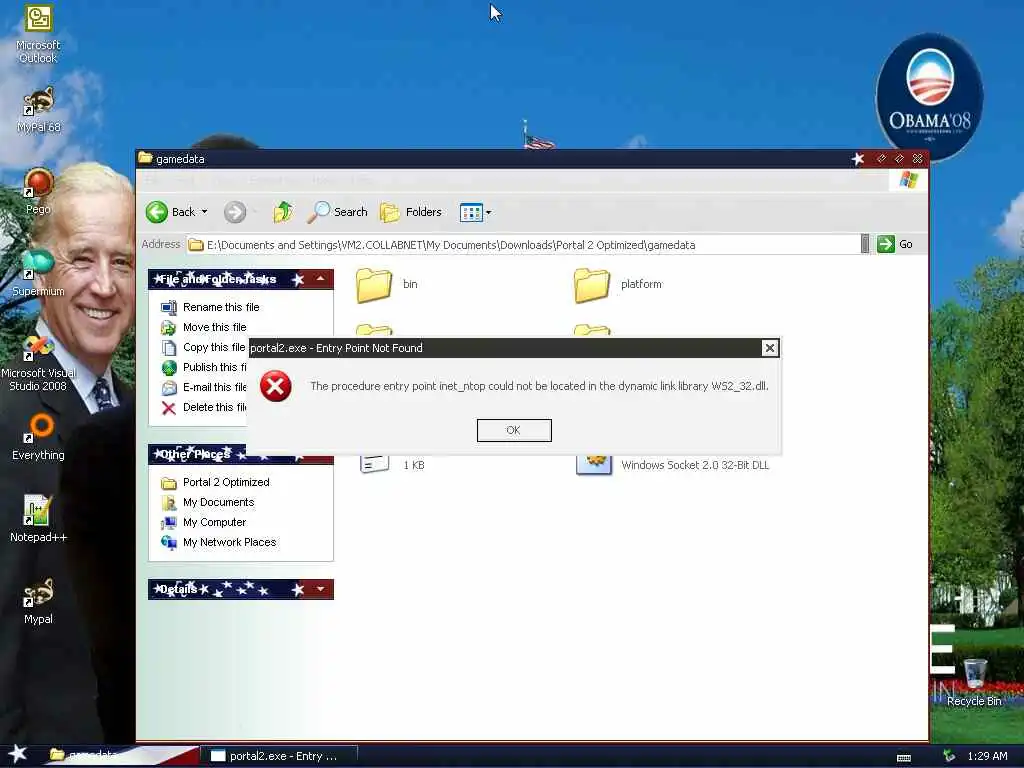Select the MyPal 68 desktop shortcut

click(x=38, y=110)
